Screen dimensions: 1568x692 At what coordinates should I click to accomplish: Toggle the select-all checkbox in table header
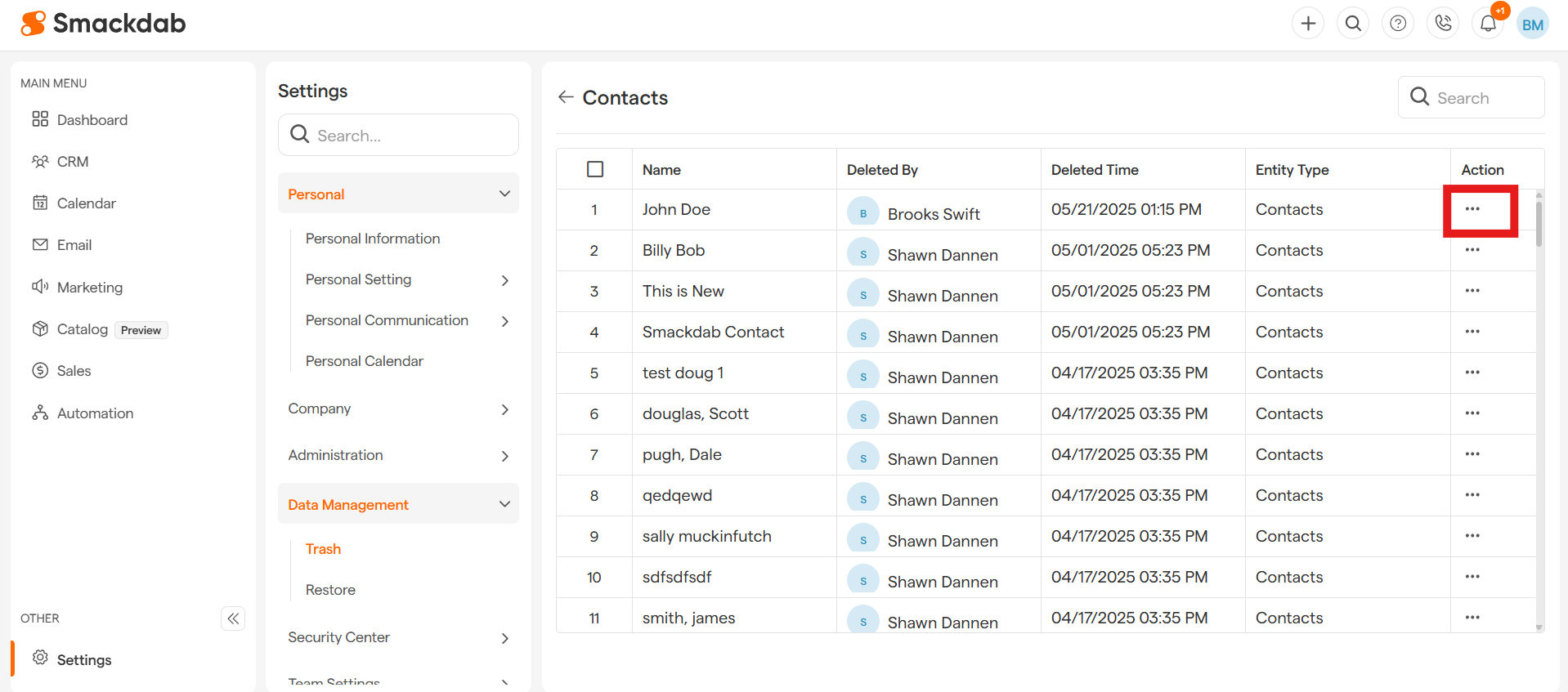[595, 169]
